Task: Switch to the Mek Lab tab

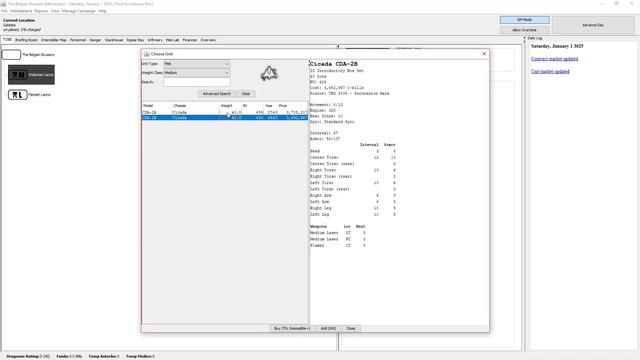Action: pos(172,40)
